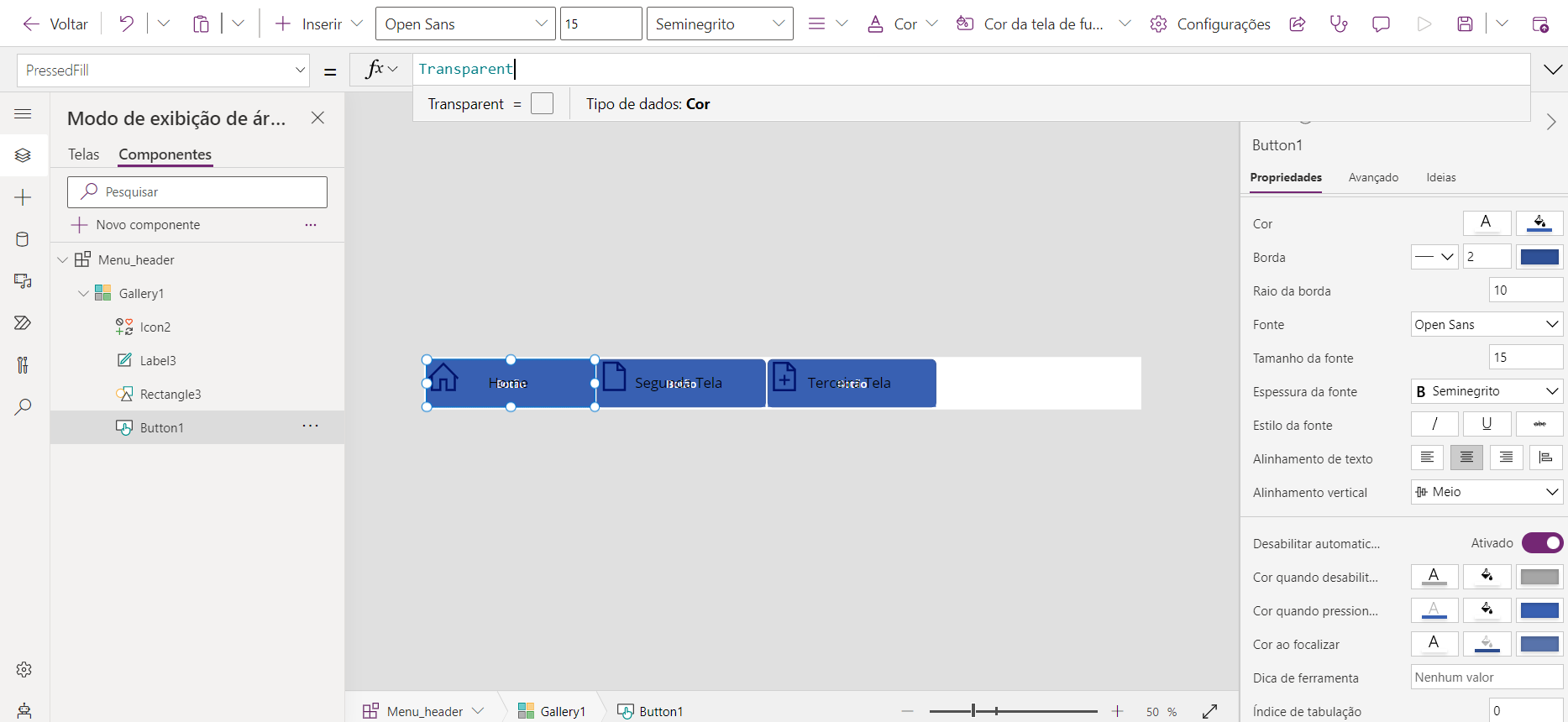Open Tree view layers icon
This screenshot has height=722, width=1568.
click(x=23, y=155)
